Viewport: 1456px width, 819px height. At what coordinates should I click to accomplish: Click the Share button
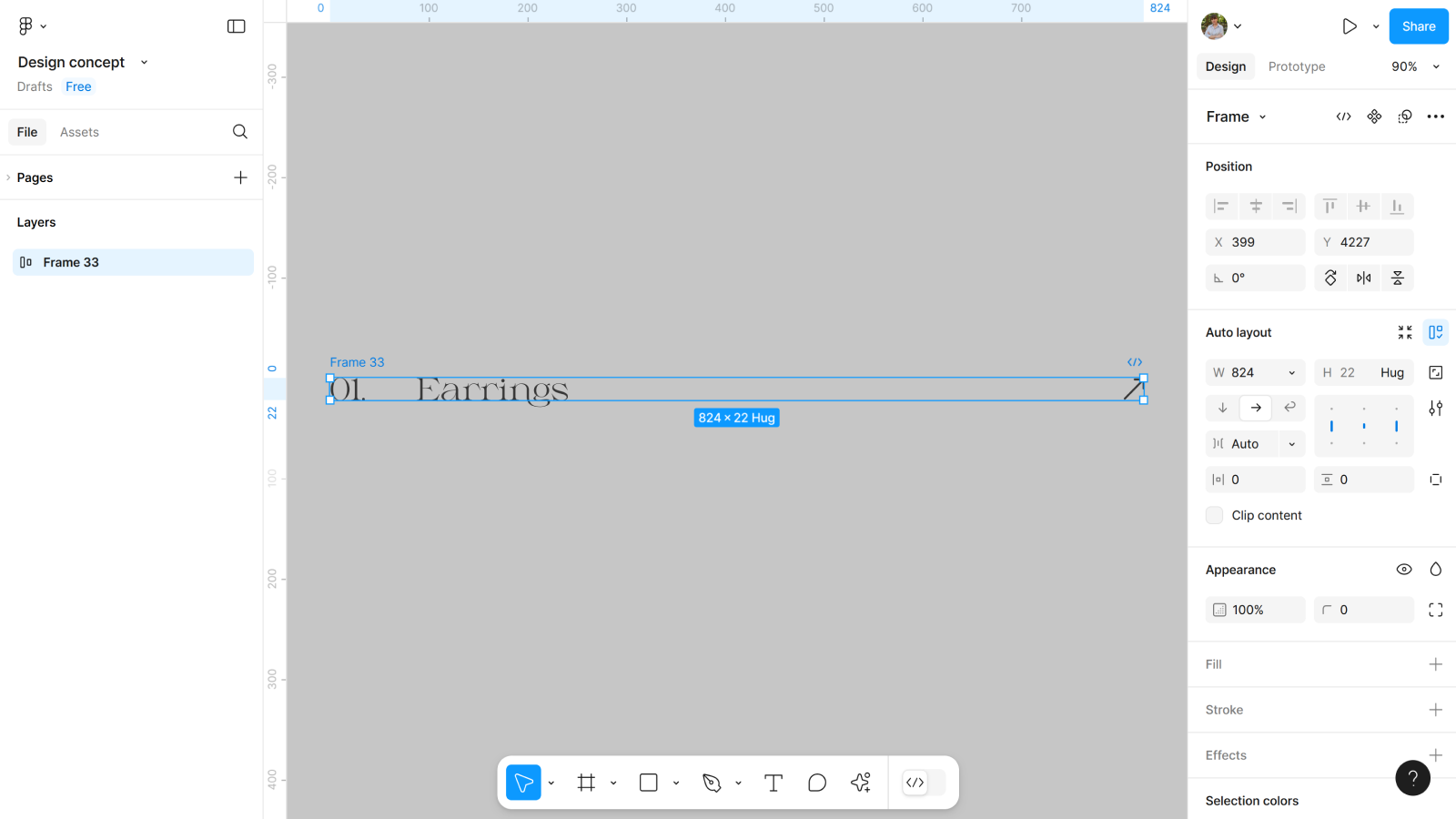pos(1418,26)
